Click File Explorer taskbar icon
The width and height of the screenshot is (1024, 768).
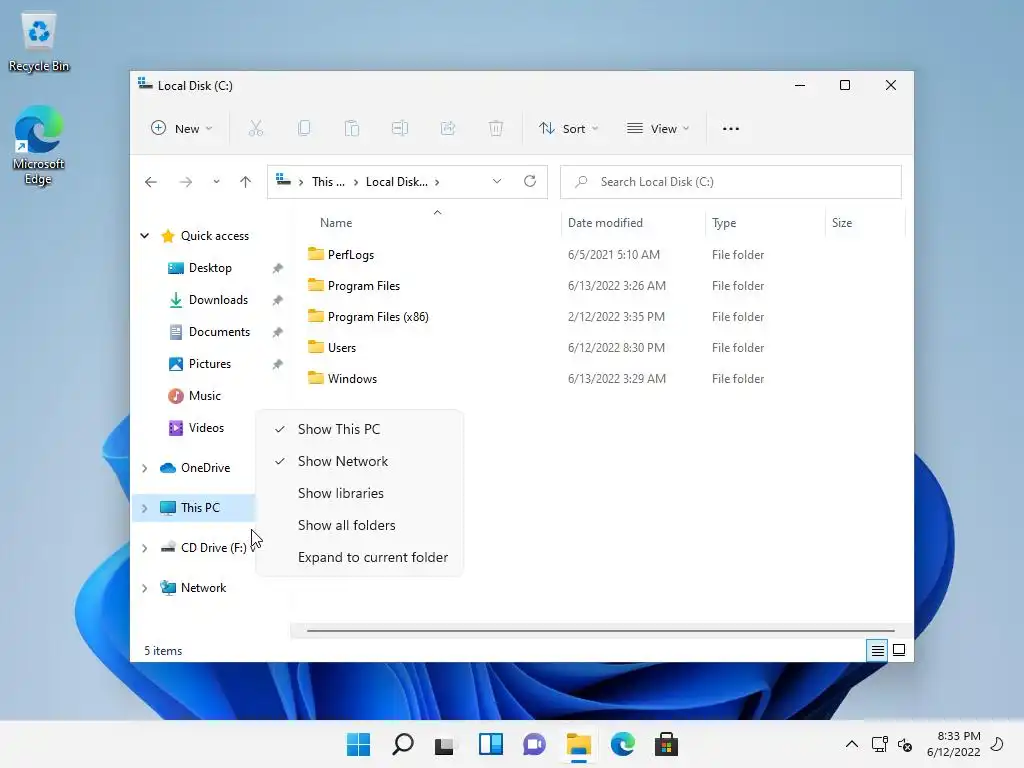pos(579,744)
